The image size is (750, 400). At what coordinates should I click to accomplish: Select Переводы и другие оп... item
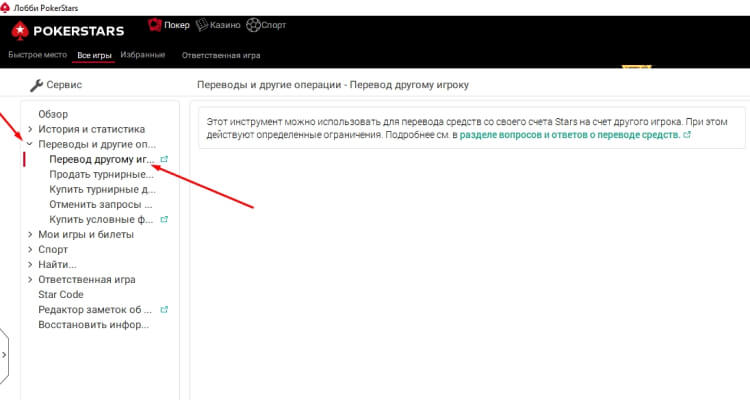coord(97,144)
